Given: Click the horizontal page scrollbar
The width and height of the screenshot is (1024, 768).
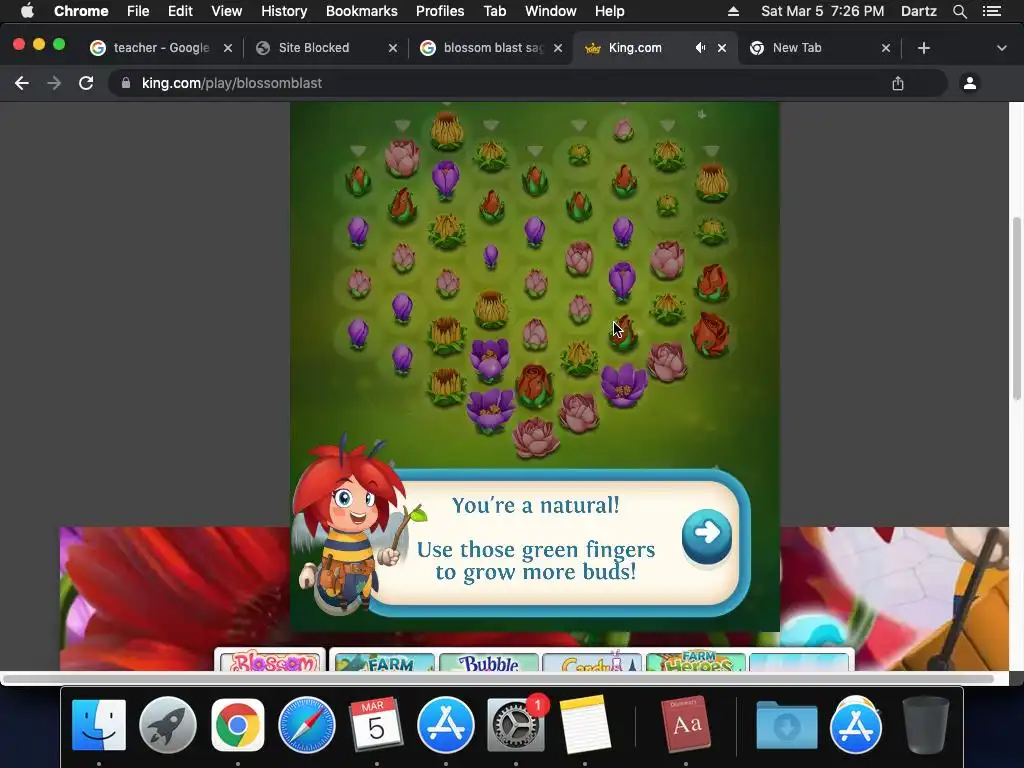Looking at the screenshot, I should (x=499, y=679).
